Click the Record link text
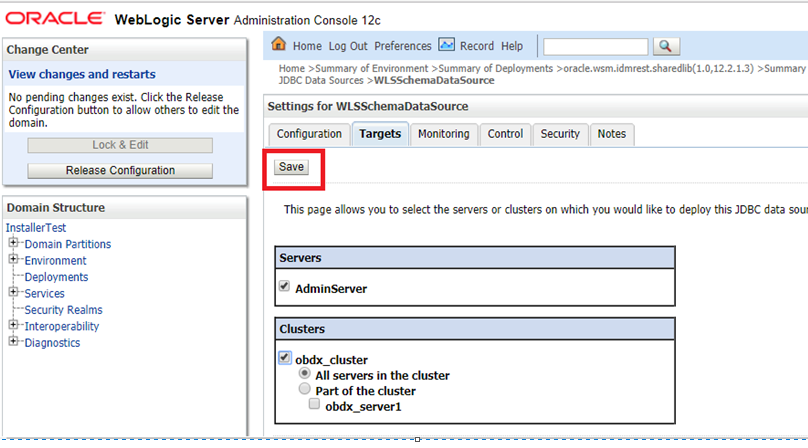808x448 pixels. (477, 46)
